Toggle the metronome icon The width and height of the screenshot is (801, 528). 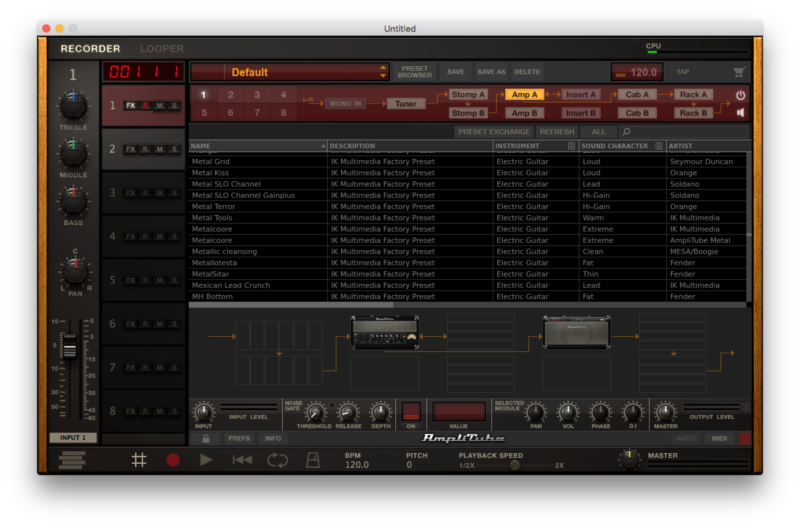(313, 460)
